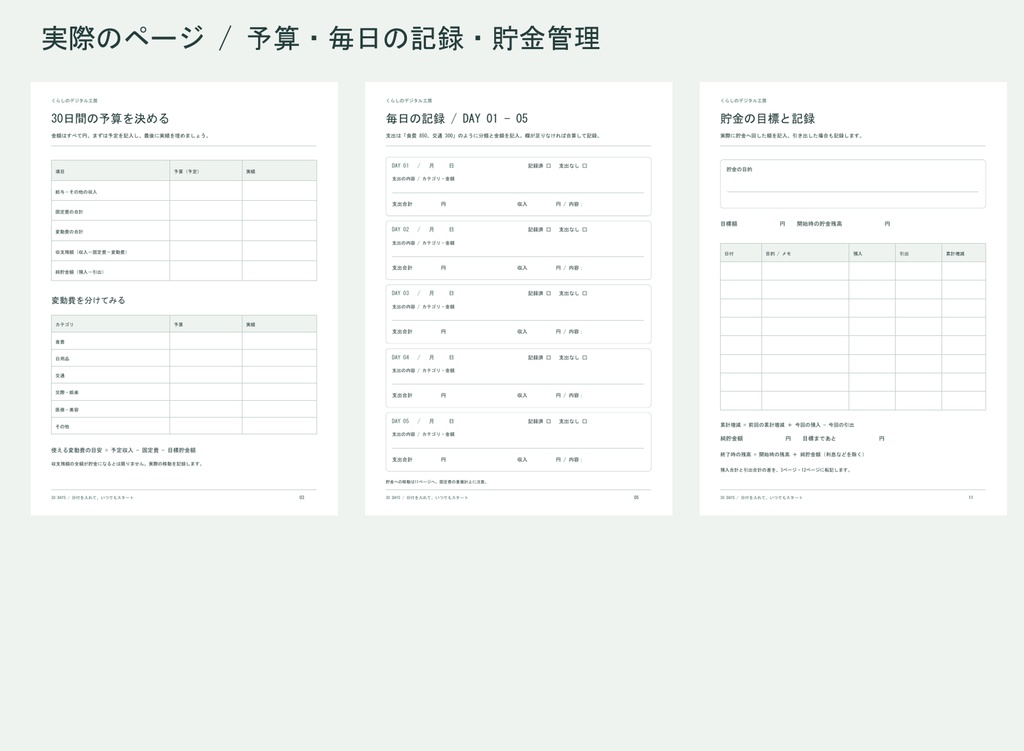Click the 純貯金額（預入−引出） row label
This screenshot has height=751, width=1024.
coord(79,272)
